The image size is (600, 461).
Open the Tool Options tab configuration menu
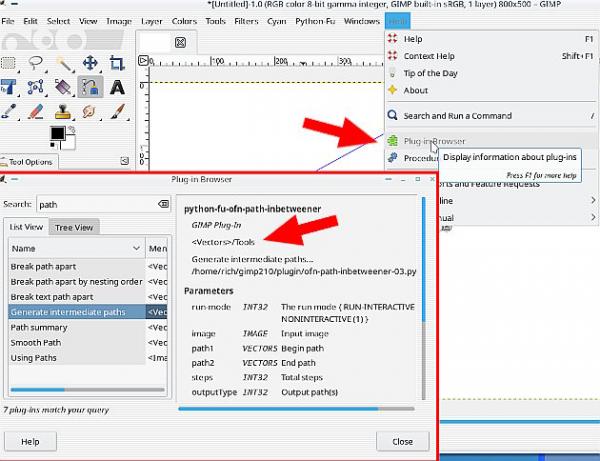pos(124,161)
